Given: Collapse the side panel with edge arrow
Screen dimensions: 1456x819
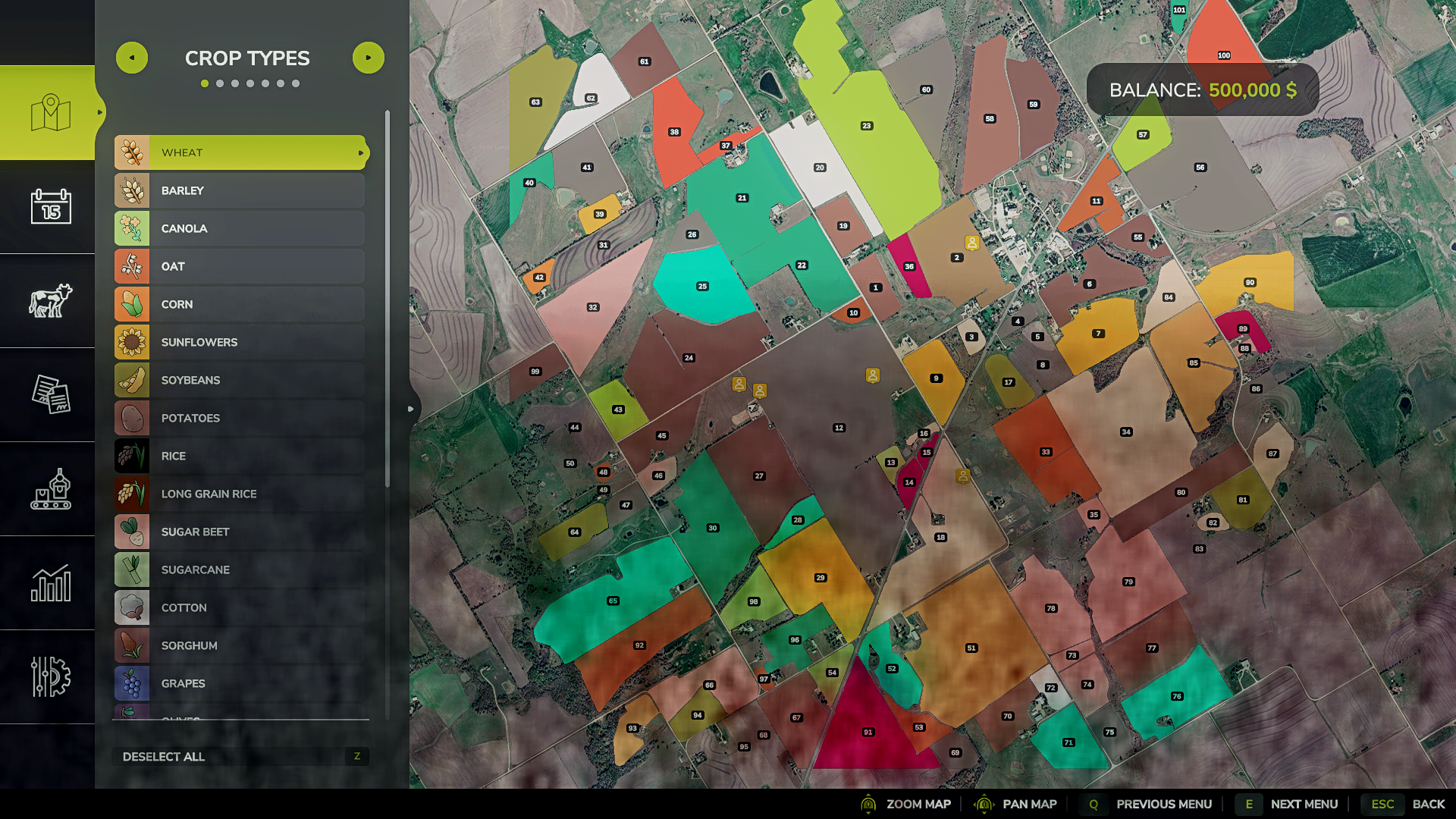Looking at the screenshot, I should click(411, 409).
